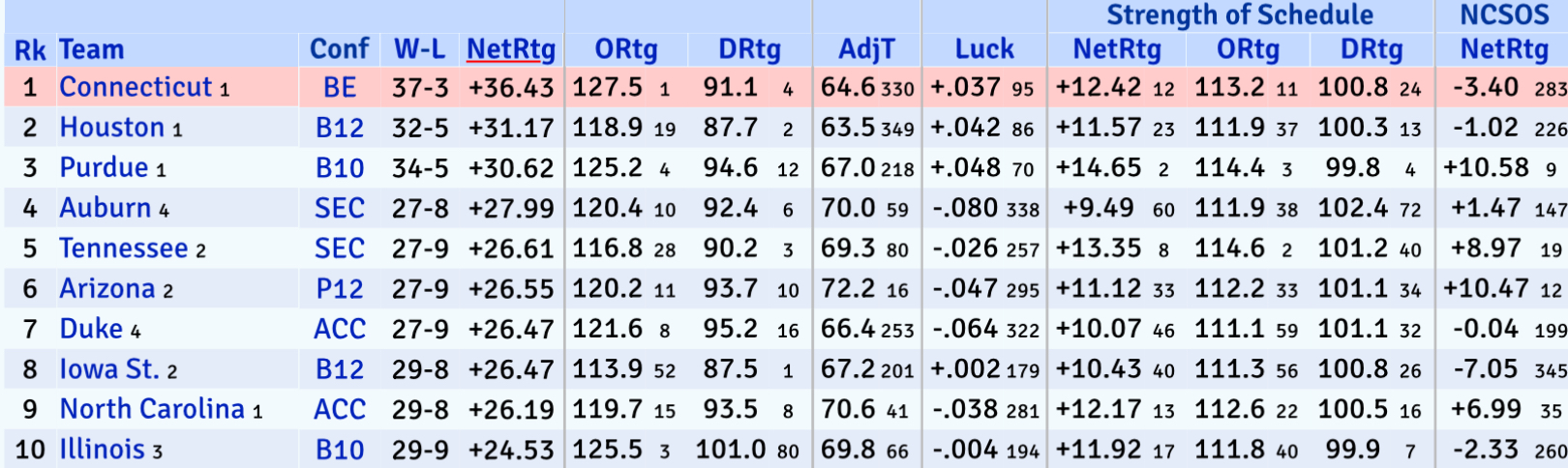Open the BE conference link
The image size is (1568, 468).
click(340, 87)
